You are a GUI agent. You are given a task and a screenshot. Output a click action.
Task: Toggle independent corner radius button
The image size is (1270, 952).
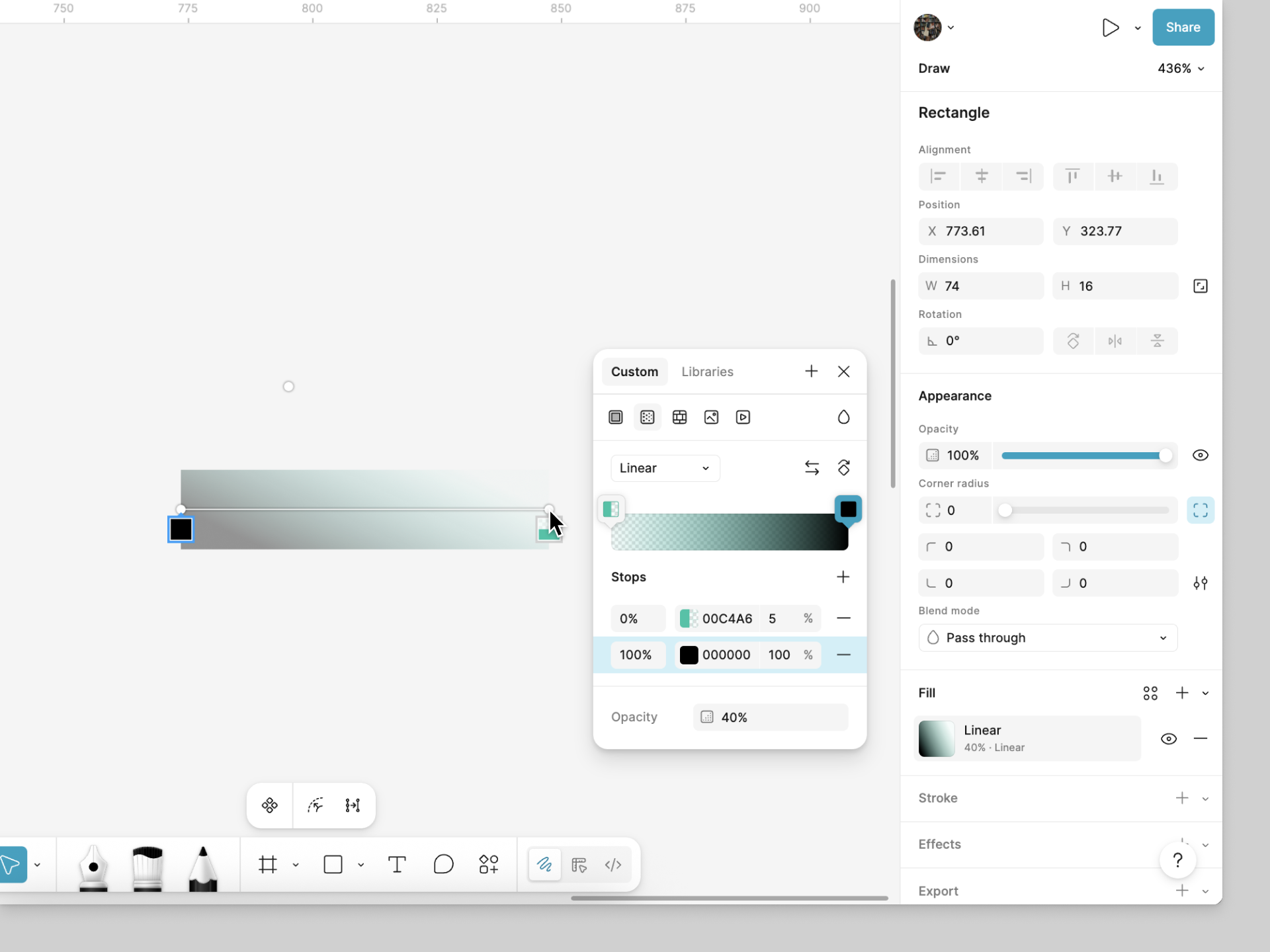pos(1200,510)
